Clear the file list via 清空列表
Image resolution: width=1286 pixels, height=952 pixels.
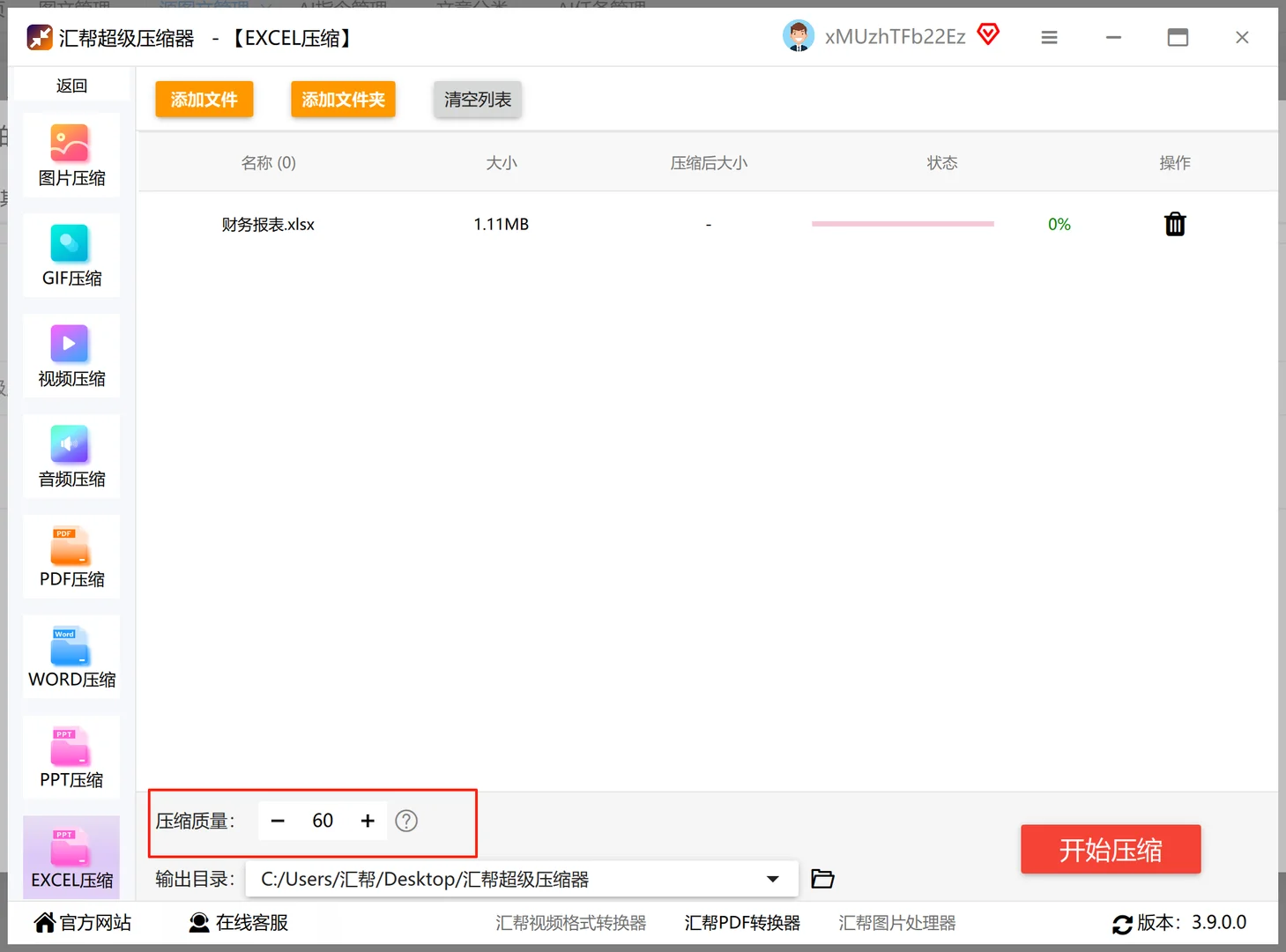477,99
